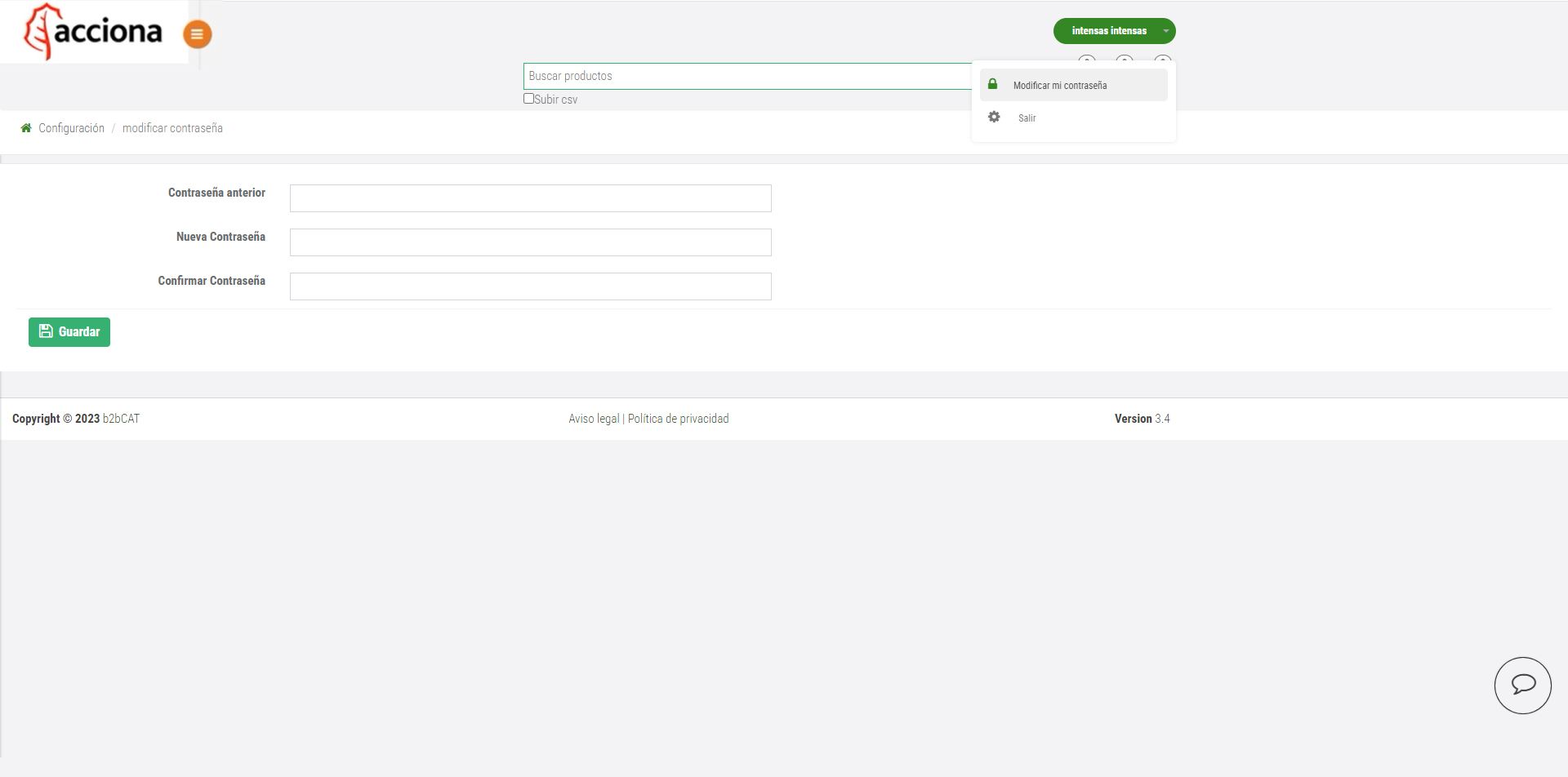Image resolution: width=1568 pixels, height=777 pixels.
Task: Click the lock icon beside Modificar mi contraseña
Action: 993,84
